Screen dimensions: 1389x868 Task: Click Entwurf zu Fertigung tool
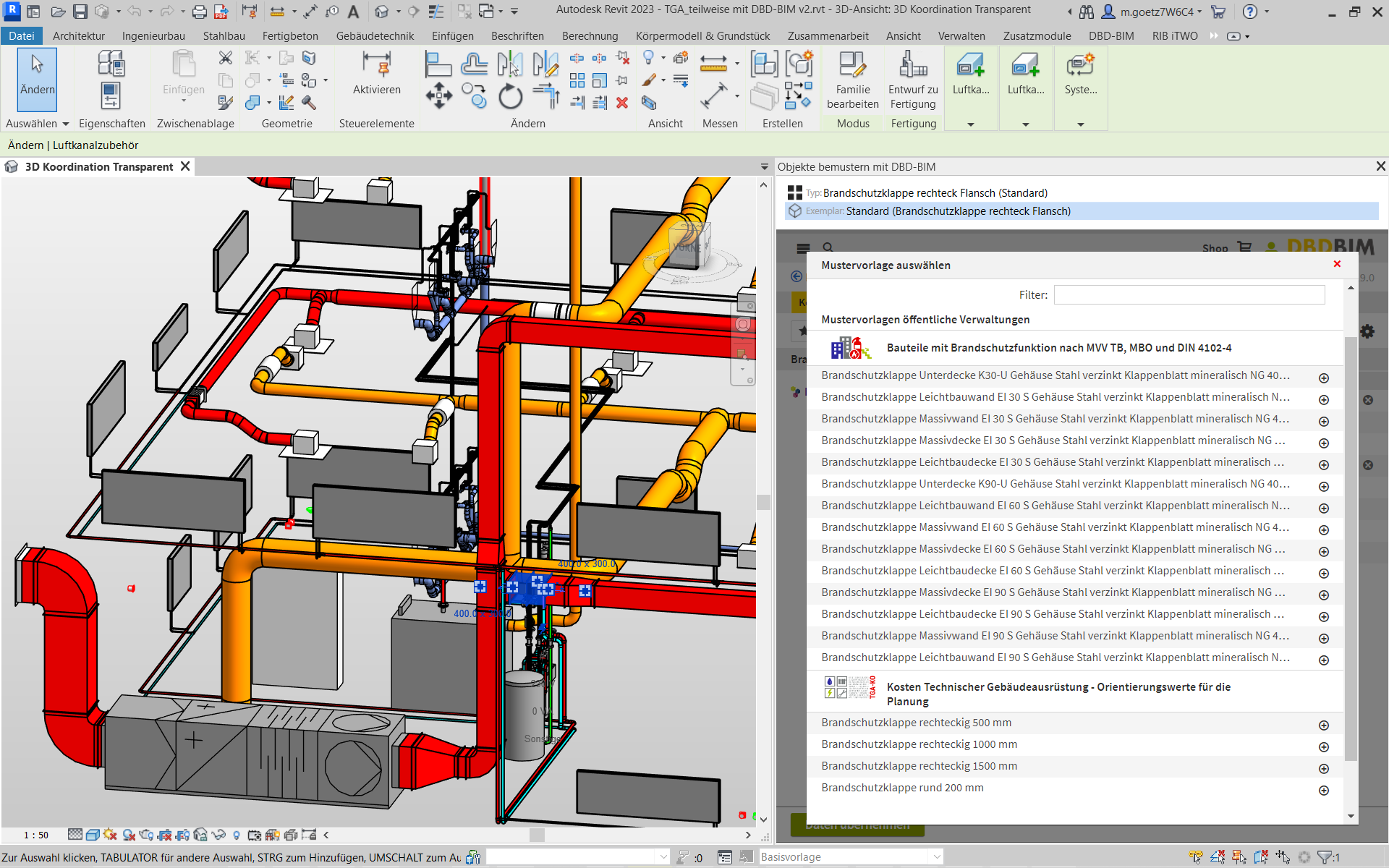(x=913, y=80)
